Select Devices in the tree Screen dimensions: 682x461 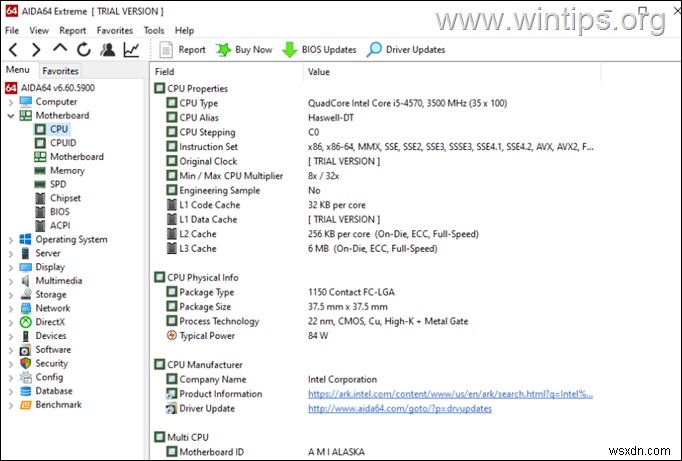(x=51, y=336)
